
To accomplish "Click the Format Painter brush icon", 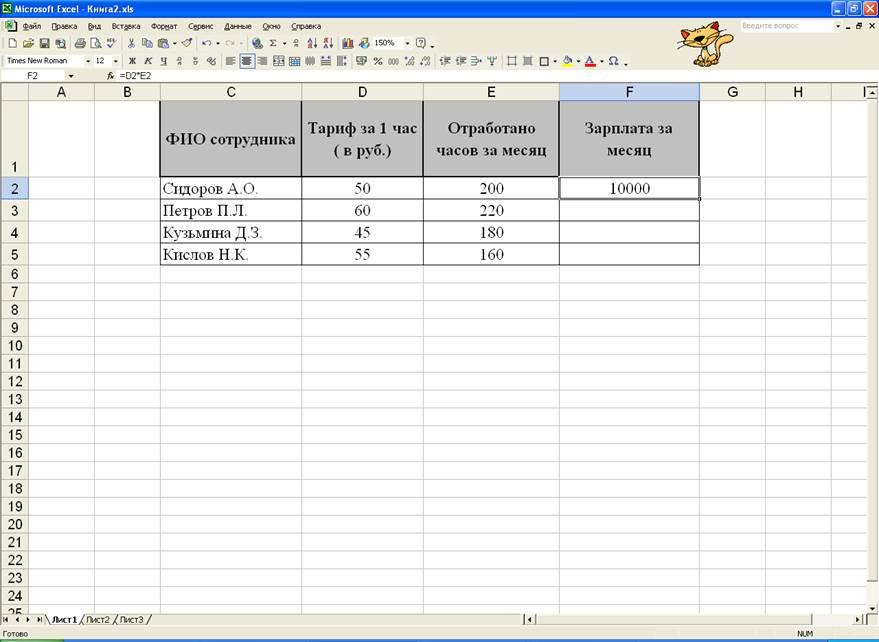I will pos(187,44).
